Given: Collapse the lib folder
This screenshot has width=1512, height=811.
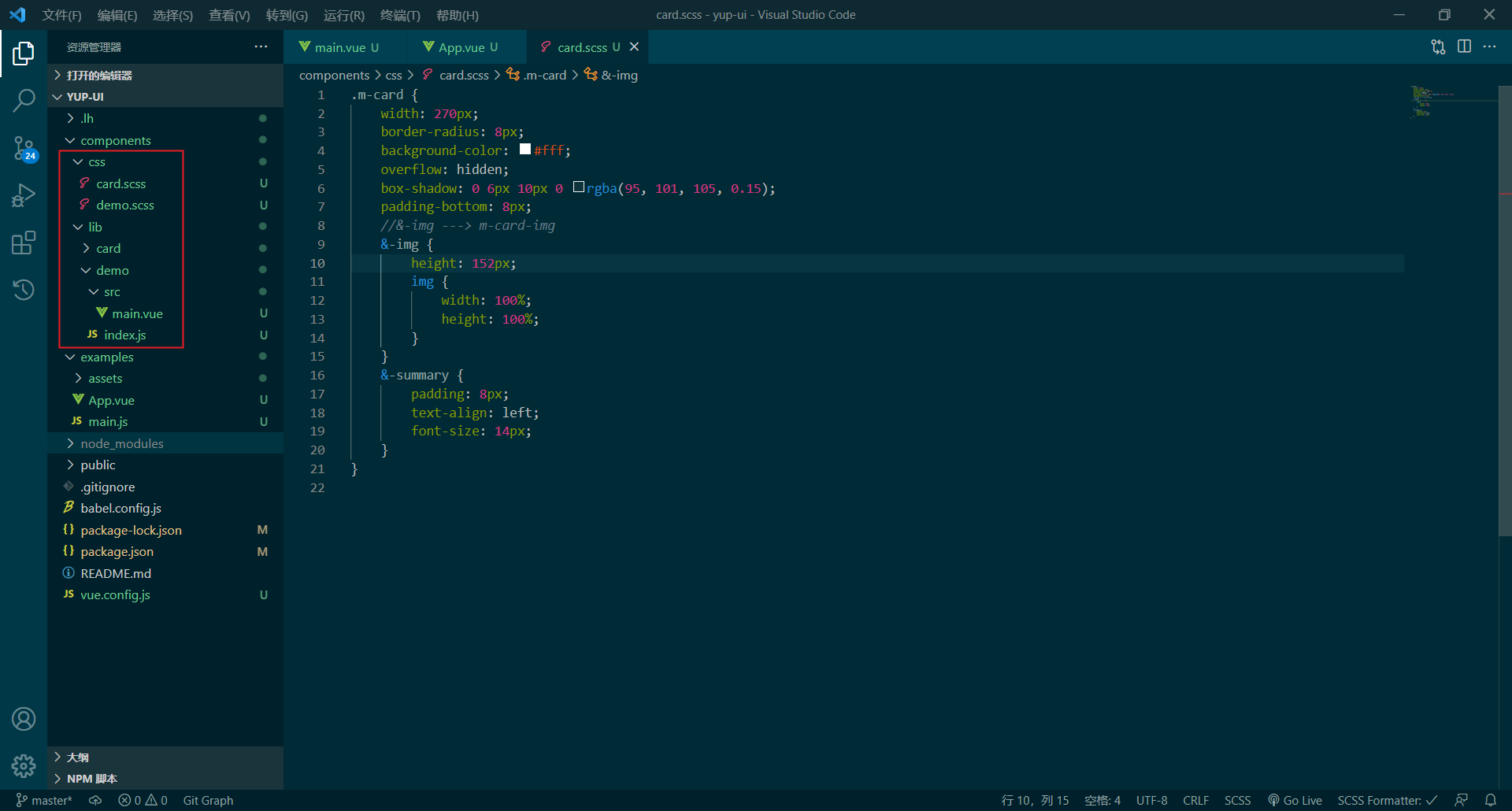Looking at the screenshot, I should pos(165,227).
